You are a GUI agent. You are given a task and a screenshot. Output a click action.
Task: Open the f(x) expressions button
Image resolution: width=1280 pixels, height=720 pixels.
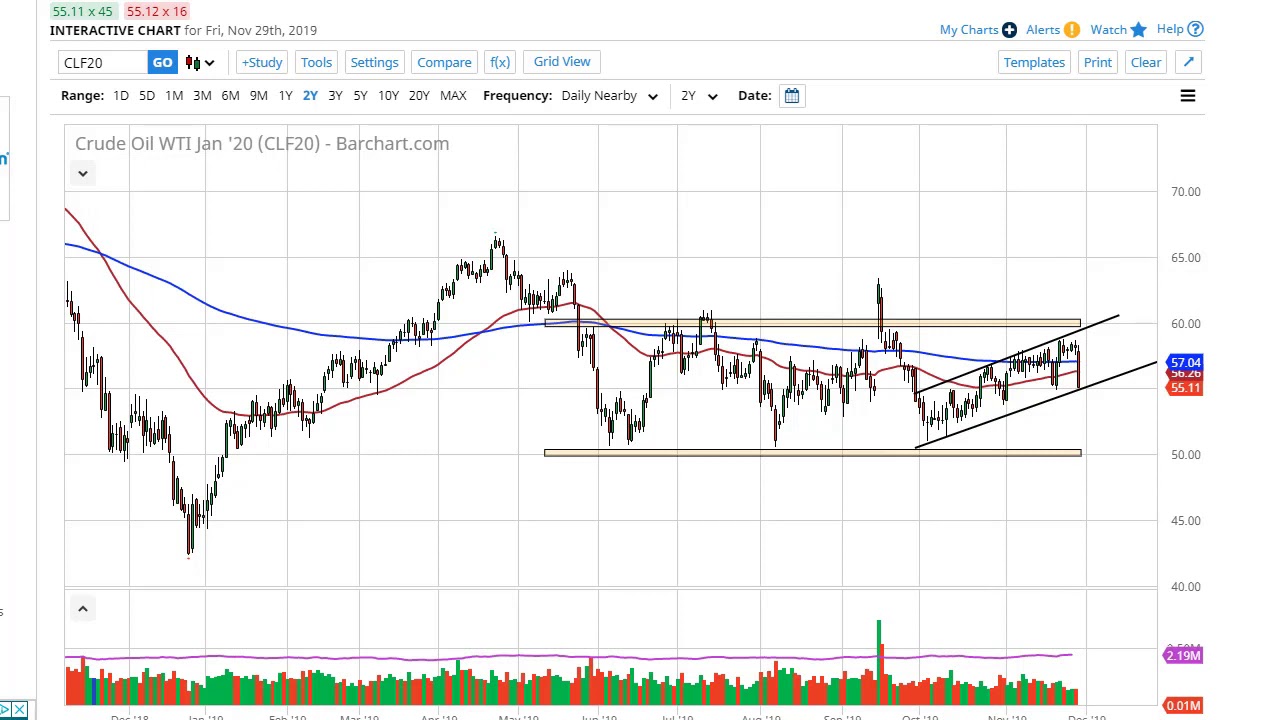pos(500,62)
